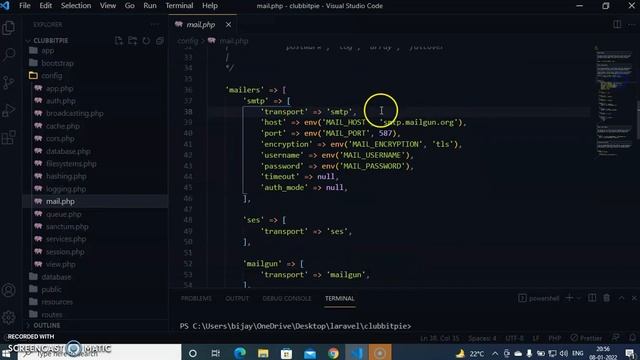The width and height of the screenshot is (640, 360).
Task: Open the Terminal menu
Action: (x=179, y=6)
